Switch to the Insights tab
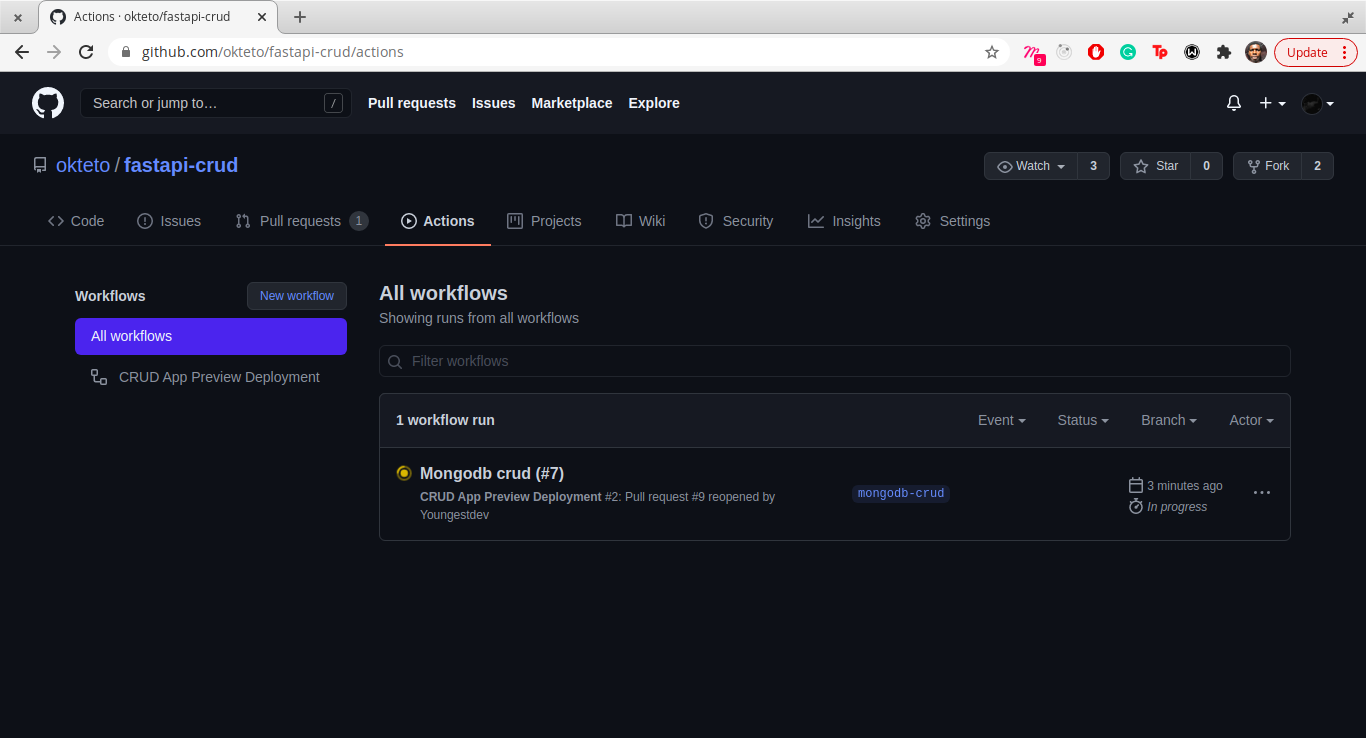 845,221
